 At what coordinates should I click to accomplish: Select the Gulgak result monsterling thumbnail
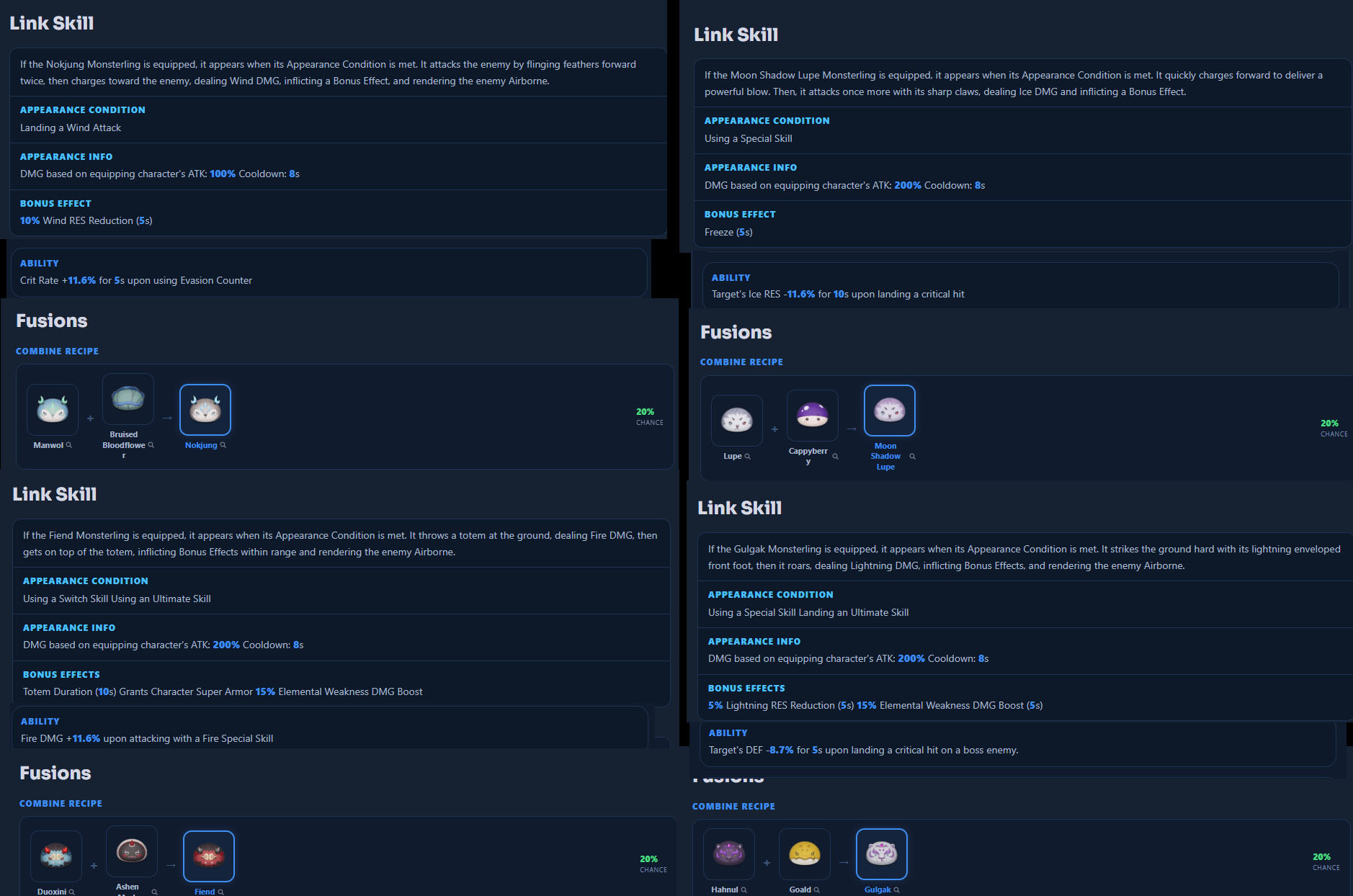pyautogui.click(x=882, y=854)
